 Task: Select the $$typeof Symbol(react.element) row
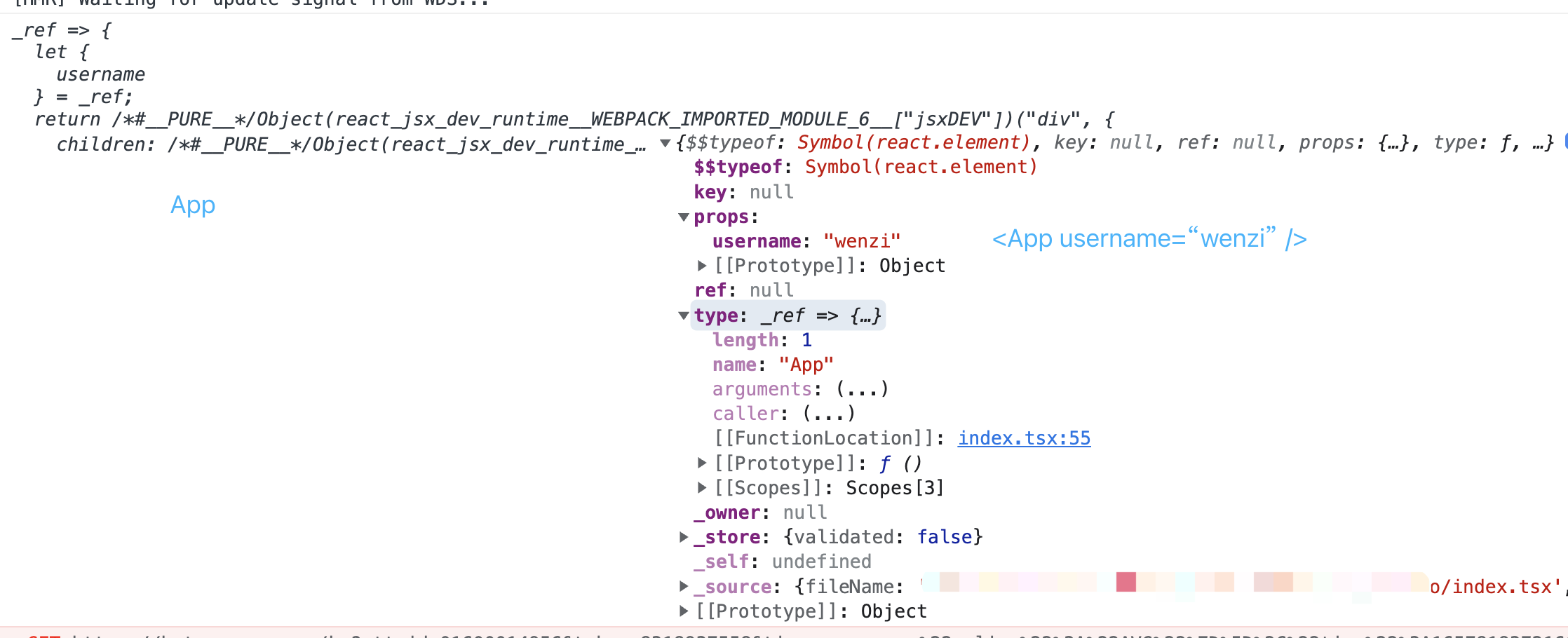pos(865,168)
